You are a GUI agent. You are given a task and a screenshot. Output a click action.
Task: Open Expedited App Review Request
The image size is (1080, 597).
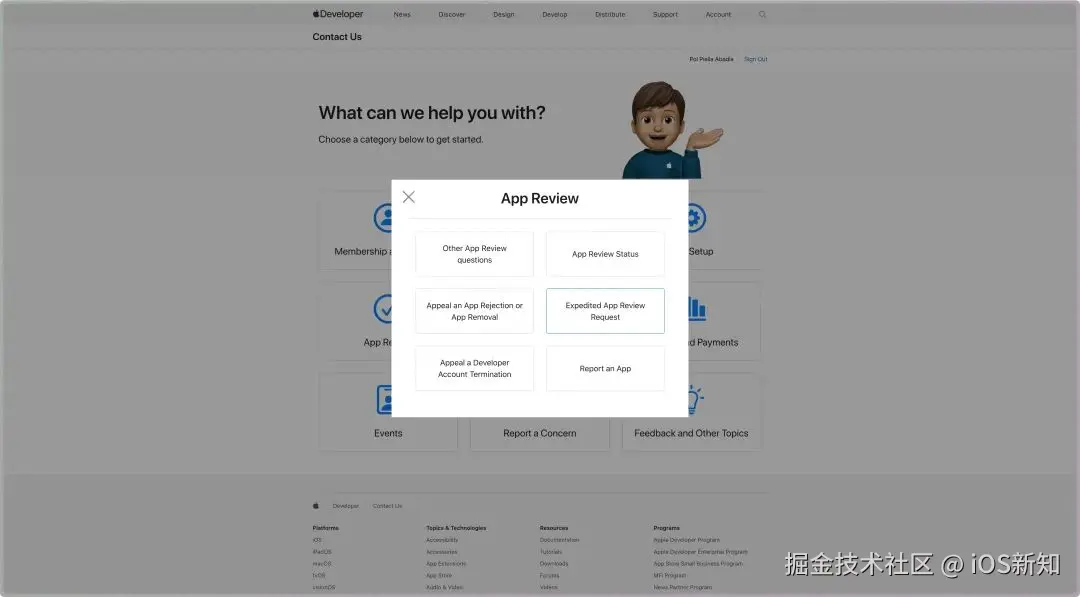point(605,311)
